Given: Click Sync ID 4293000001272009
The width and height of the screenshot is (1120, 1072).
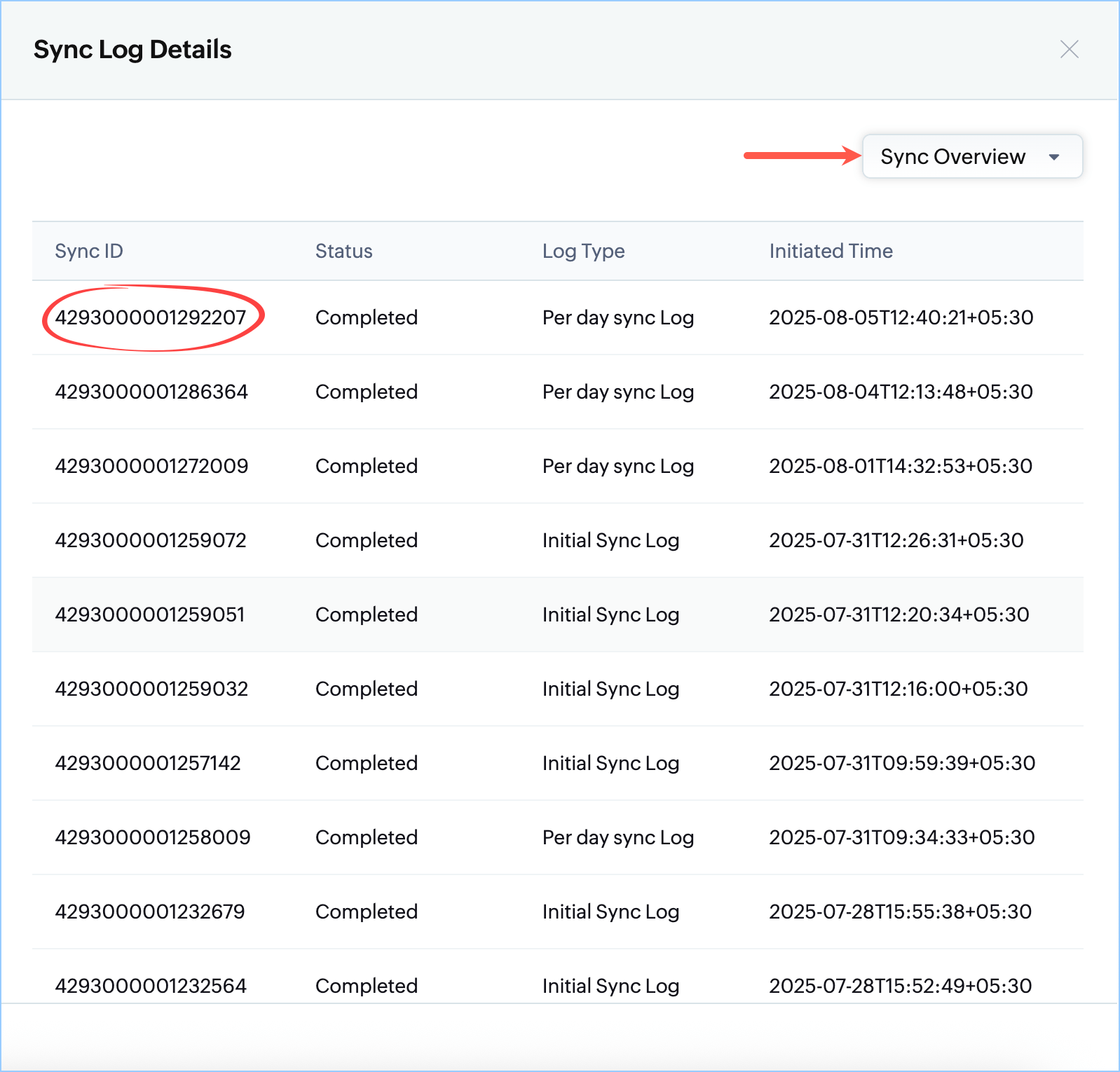Looking at the screenshot, I should pyautogui.click(x=151, y=467).
